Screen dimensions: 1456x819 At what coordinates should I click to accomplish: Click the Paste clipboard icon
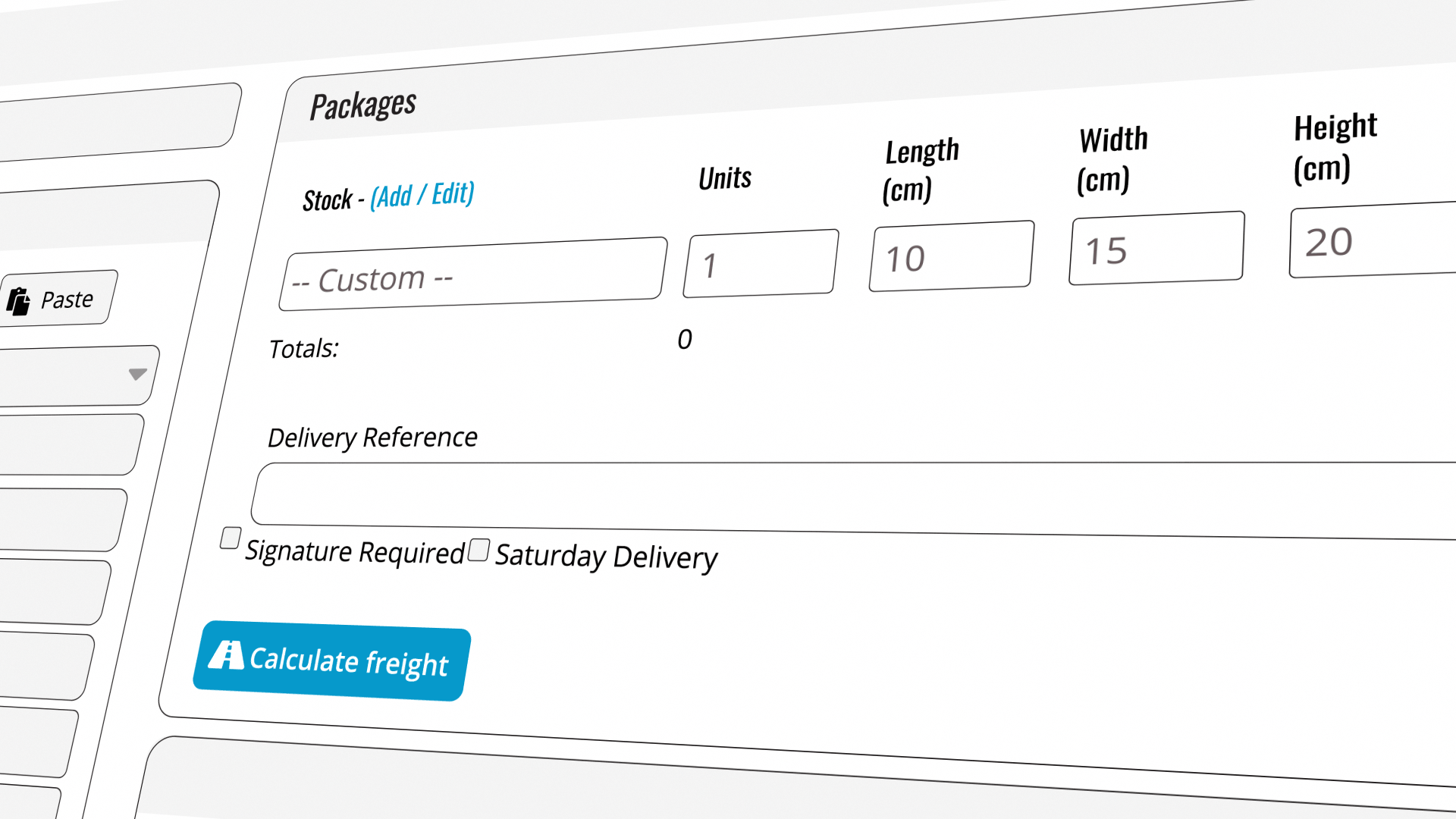point(18,301)
